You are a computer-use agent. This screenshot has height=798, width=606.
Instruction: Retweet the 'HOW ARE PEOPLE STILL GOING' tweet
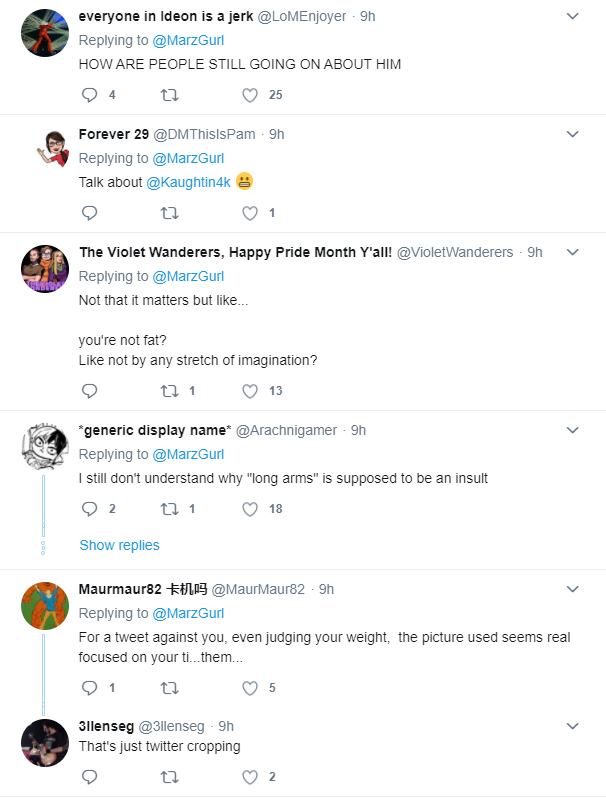[169, 95]
